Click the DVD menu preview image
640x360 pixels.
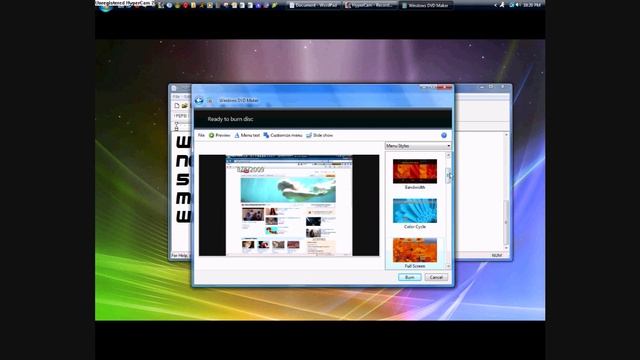pos(289,205)
